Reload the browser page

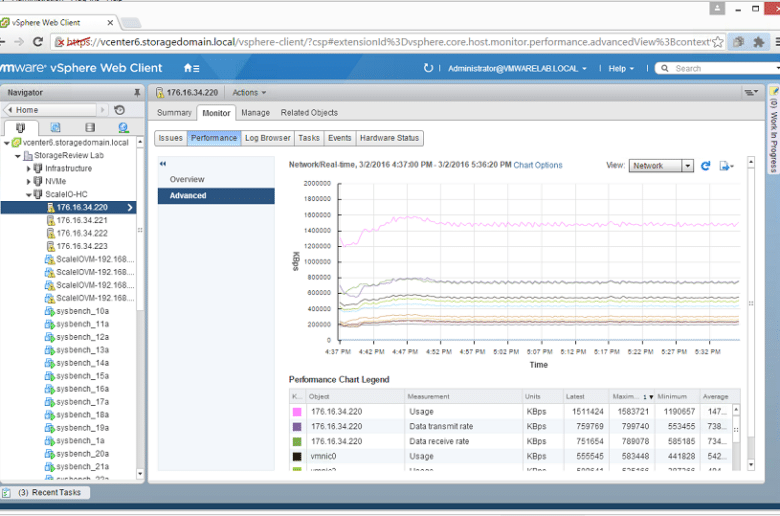coord(38,42)
